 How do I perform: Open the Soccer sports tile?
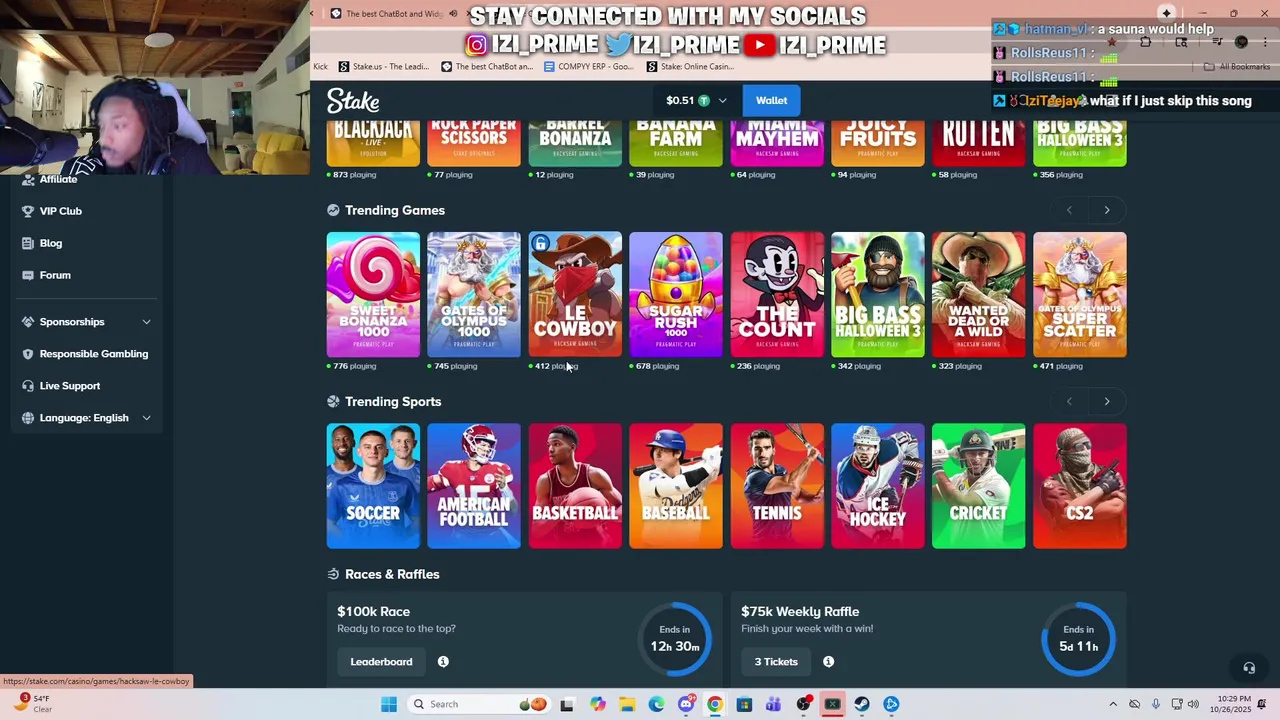pos(373,486)
